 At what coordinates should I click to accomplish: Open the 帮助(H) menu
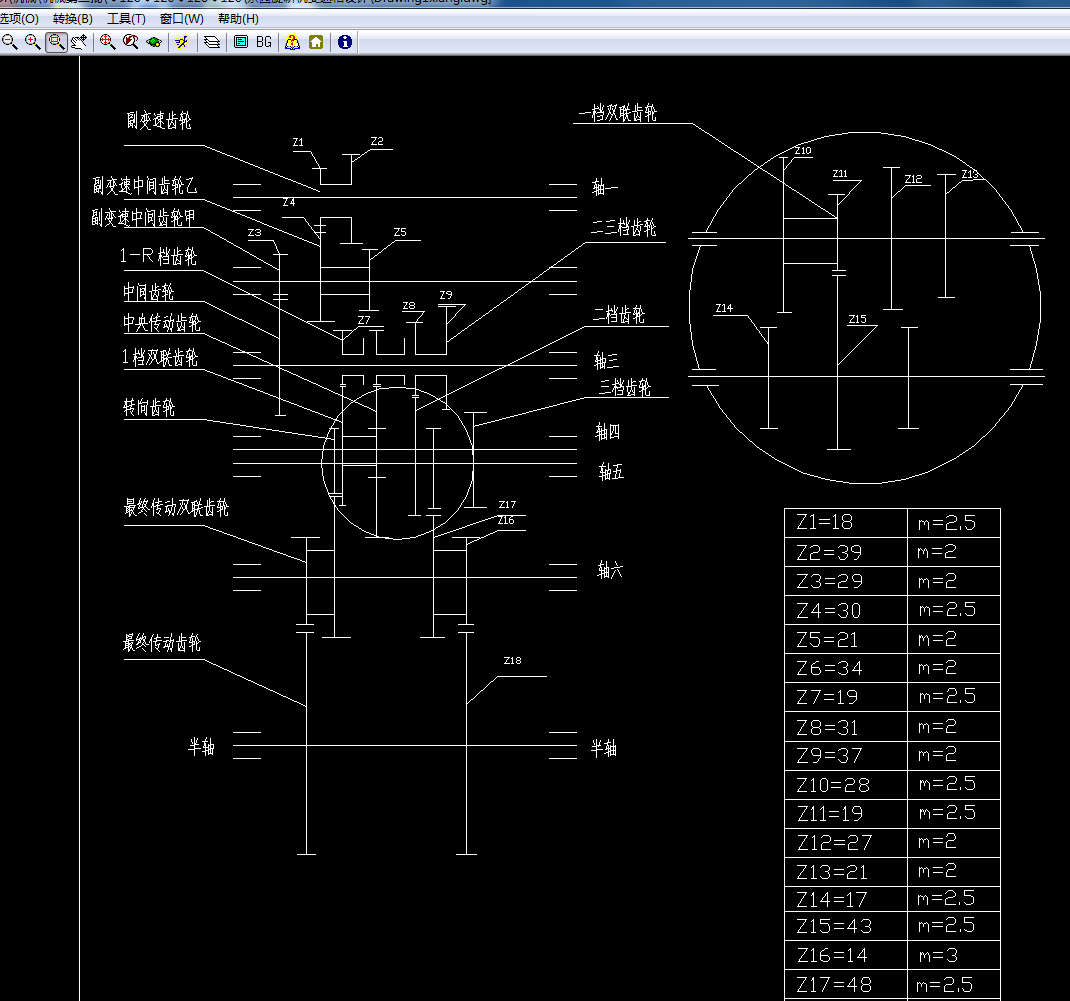tap(238, 19)
